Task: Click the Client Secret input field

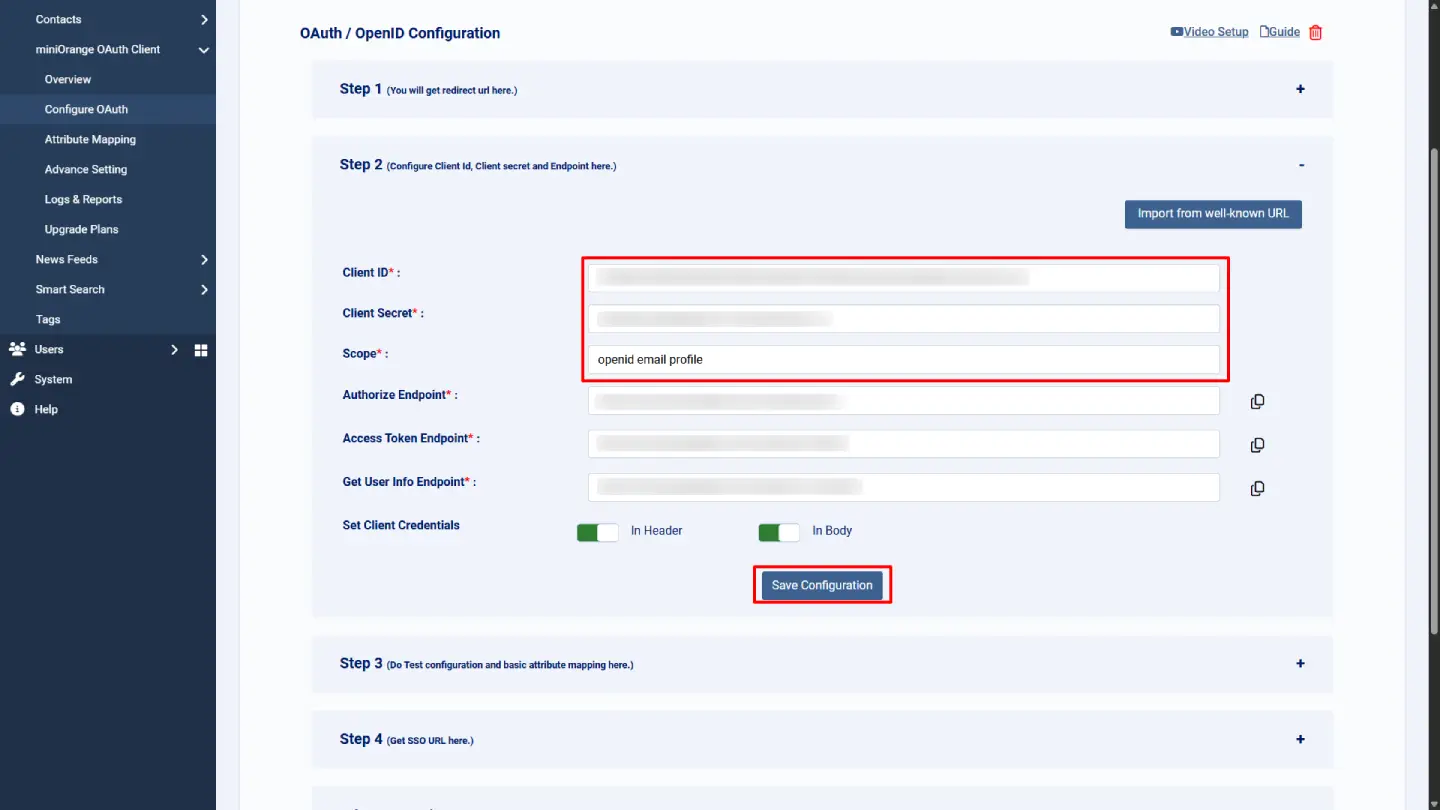Action: coord(904,318)
